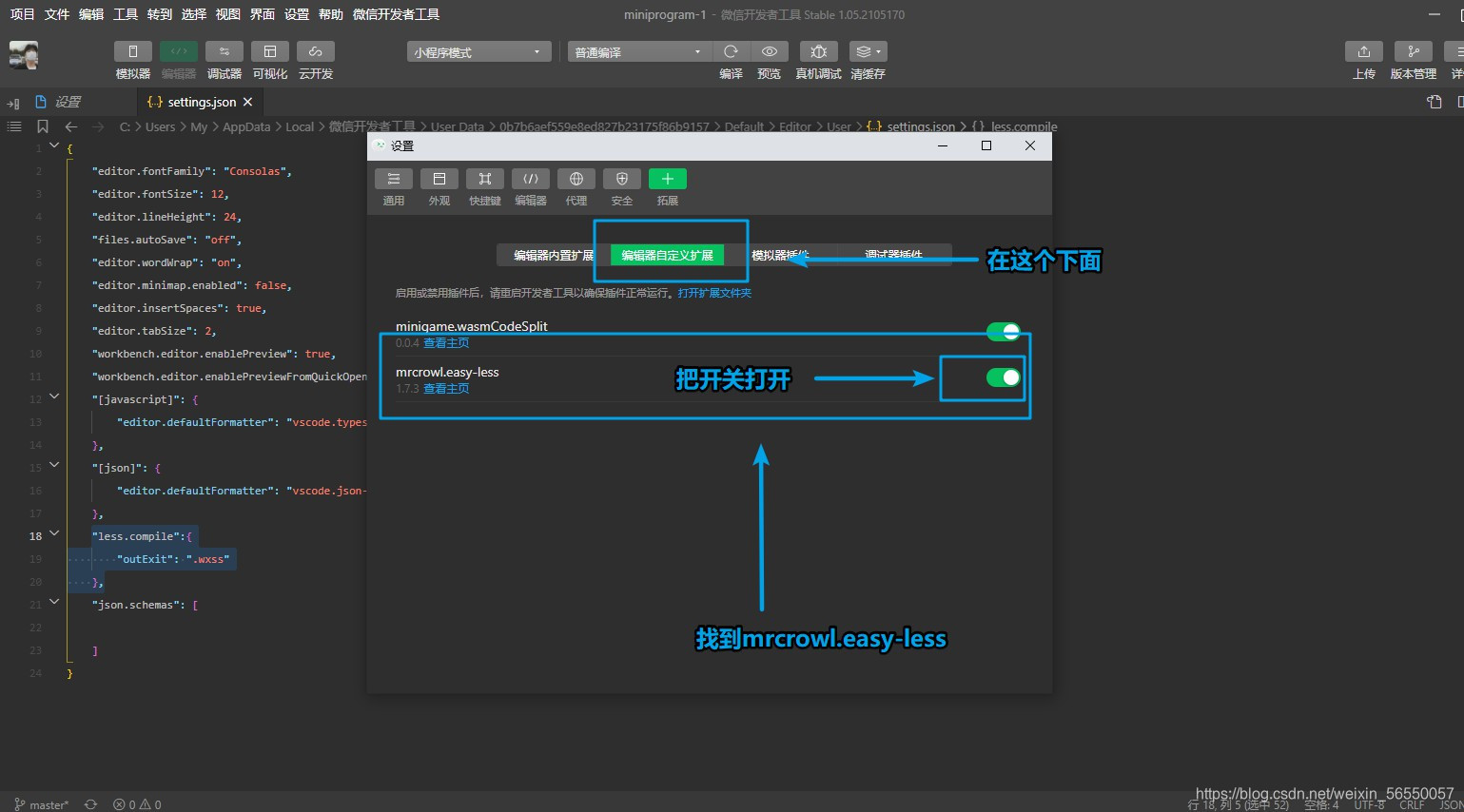Open the 界面 menu
The height and width of the screenshot is (812, 1464).
[x=263, y=14]
